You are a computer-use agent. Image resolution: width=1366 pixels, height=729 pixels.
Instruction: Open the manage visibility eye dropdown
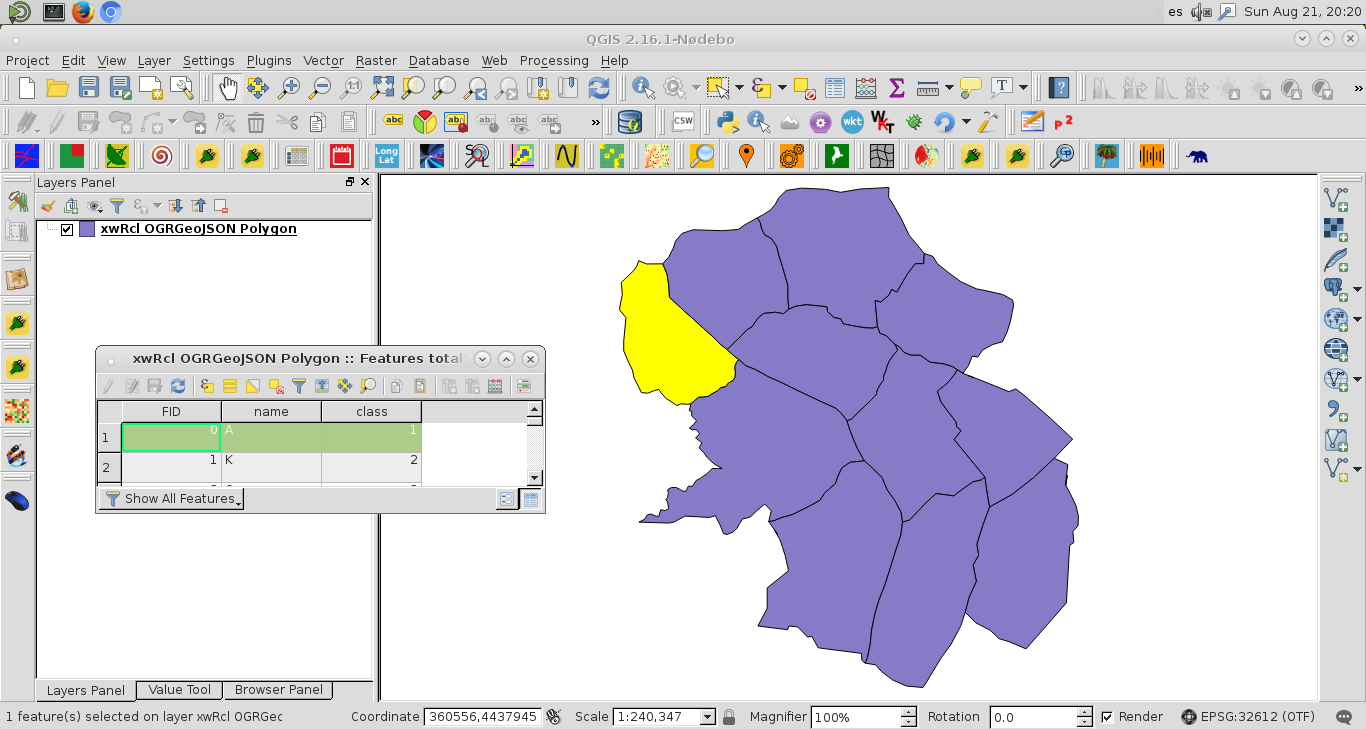[x=96, y=206]
